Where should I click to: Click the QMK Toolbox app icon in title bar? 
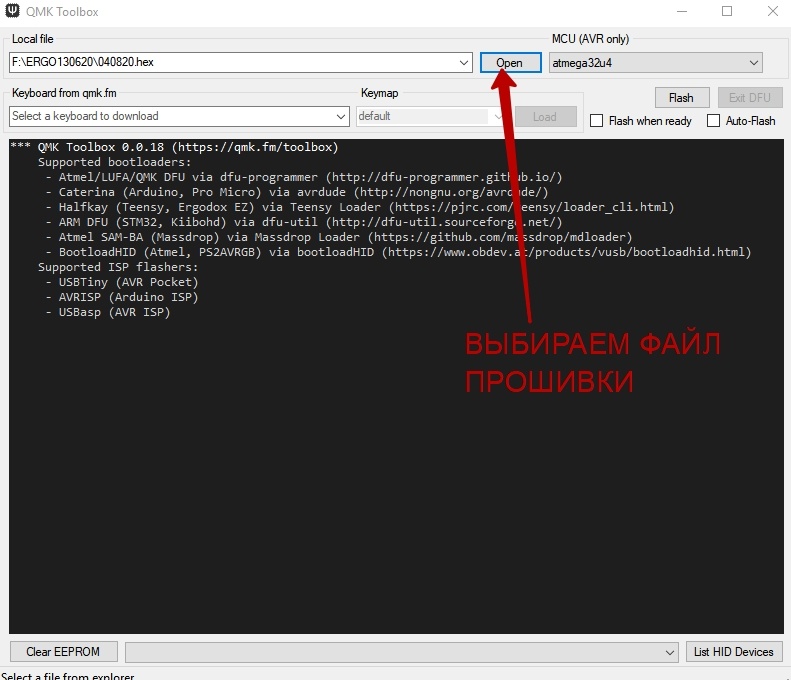tap(12, 11)
